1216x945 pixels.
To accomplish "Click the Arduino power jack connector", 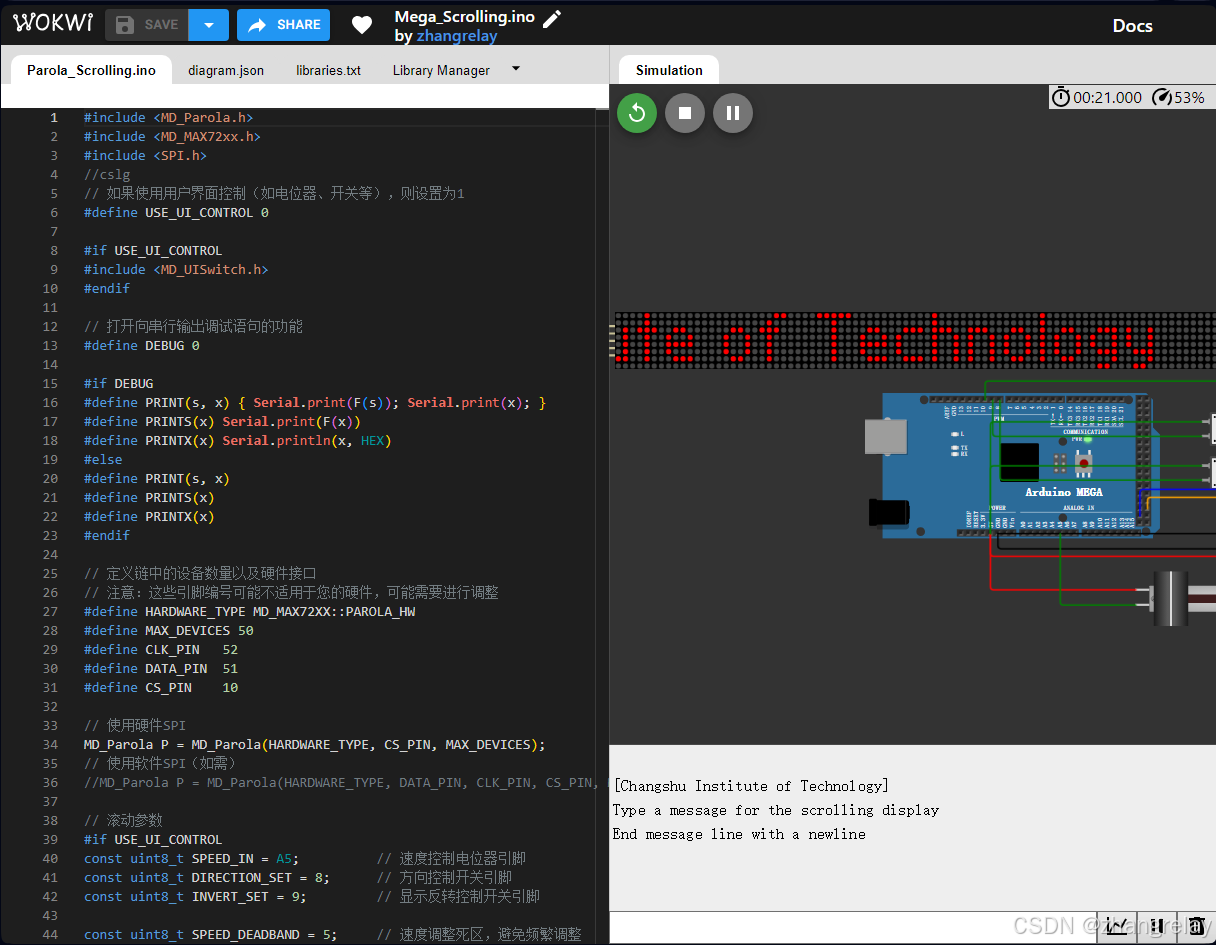I will point(891,512).
